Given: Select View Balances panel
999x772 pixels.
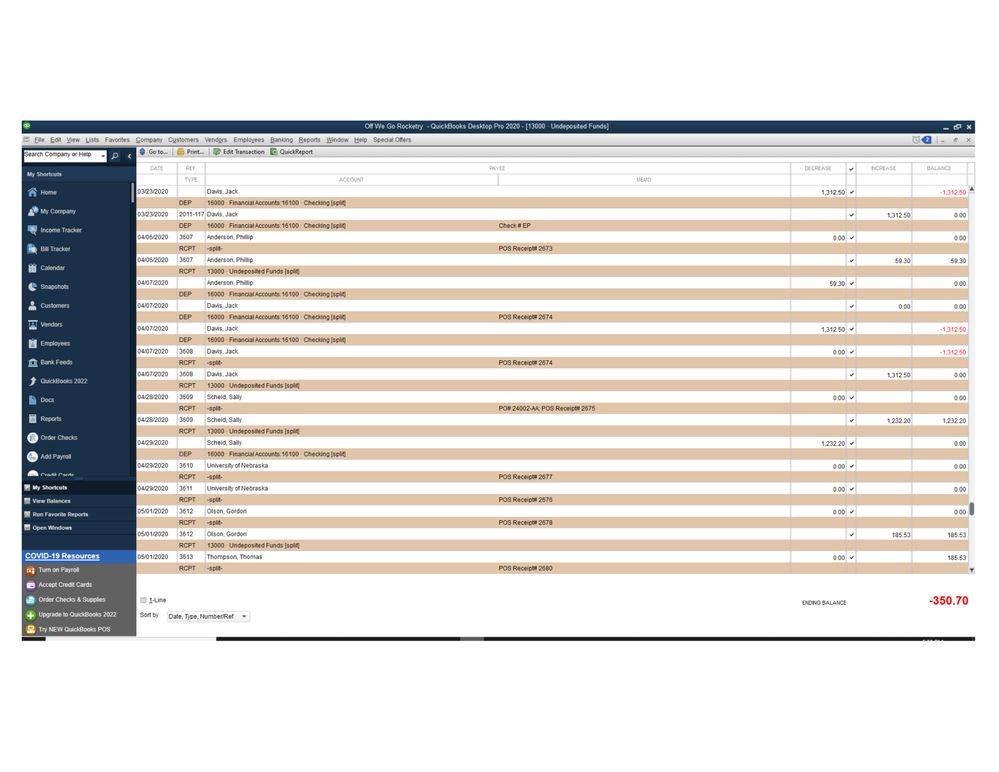Looking at the screenshot, I should coord(79,501).
